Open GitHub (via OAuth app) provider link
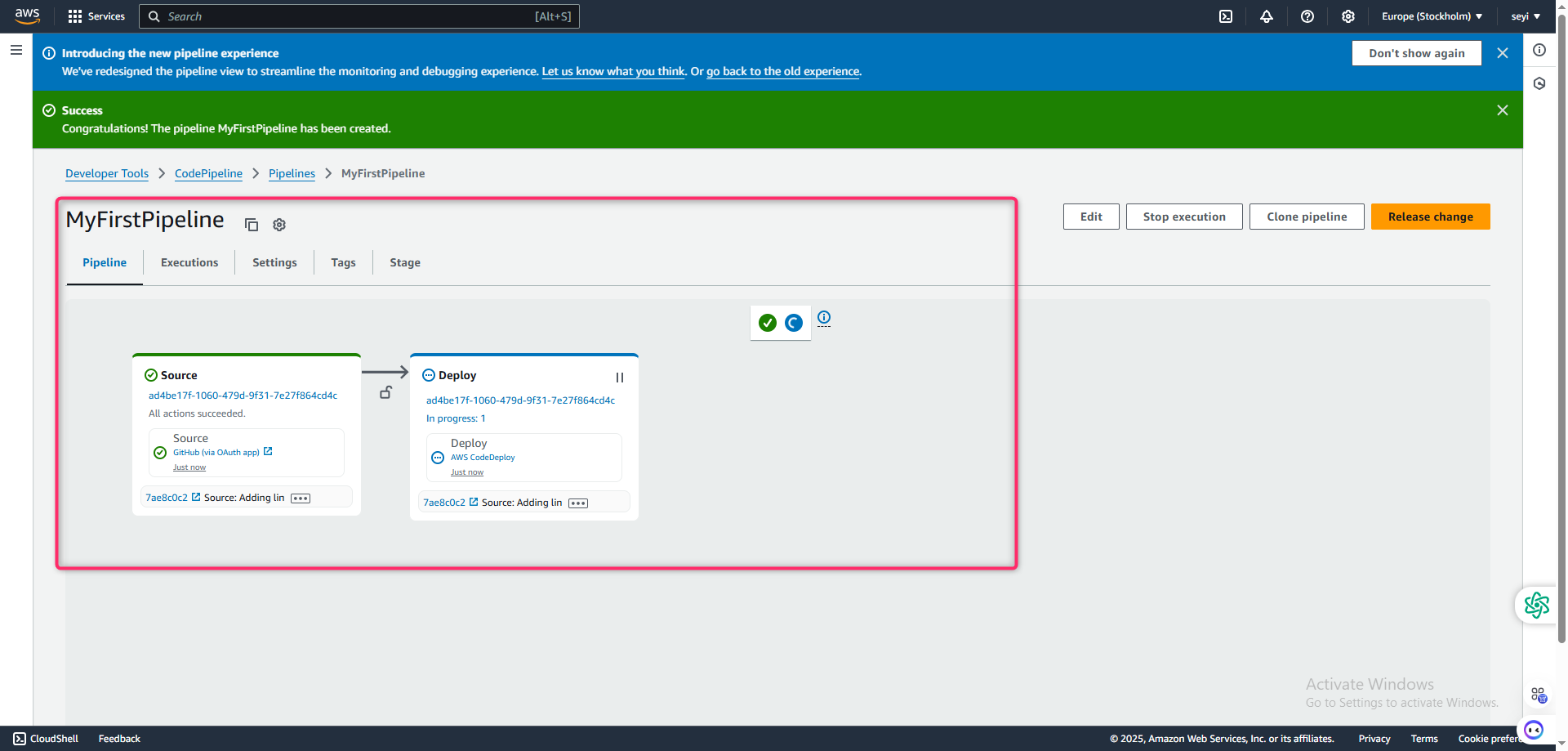Image resolution: width=1568 pixels, height=751 pixels. coord(216,452)
